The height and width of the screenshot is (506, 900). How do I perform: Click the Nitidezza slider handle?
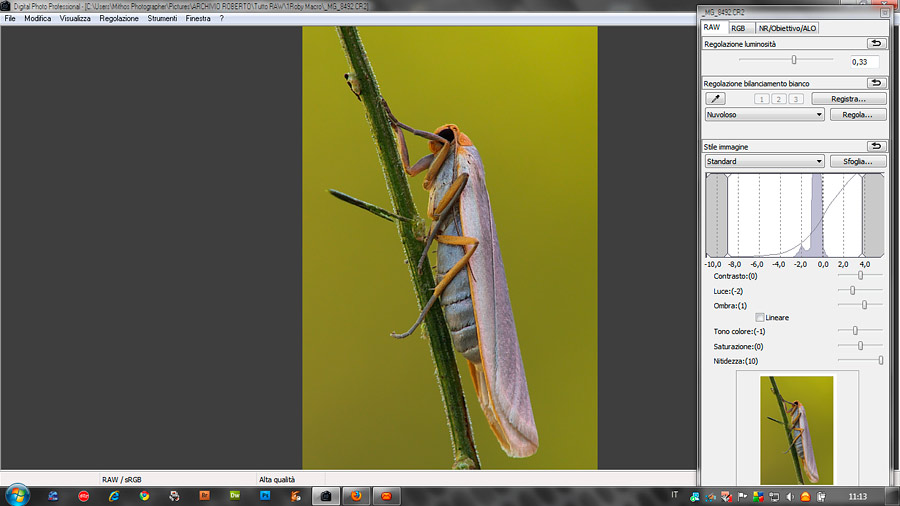tap(880, 360)
